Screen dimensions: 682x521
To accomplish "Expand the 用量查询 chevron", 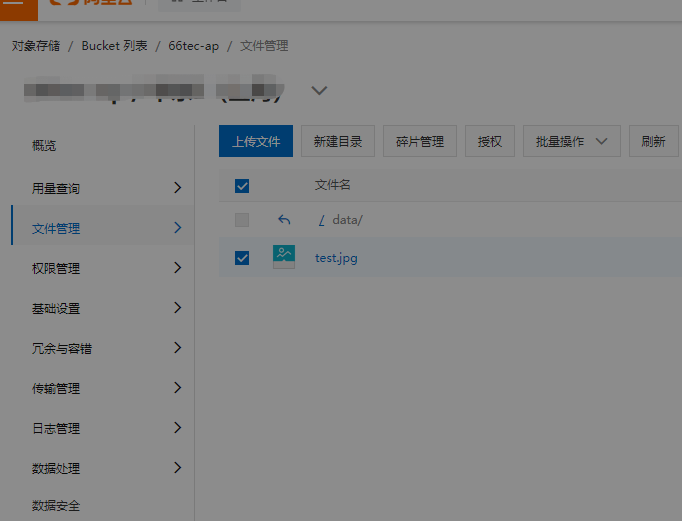I will tap(177, 187).
